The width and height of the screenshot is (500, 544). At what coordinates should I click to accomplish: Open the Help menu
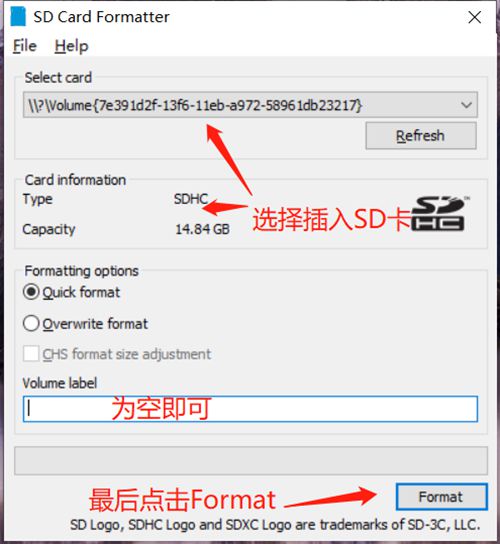(x=71, y=46)
